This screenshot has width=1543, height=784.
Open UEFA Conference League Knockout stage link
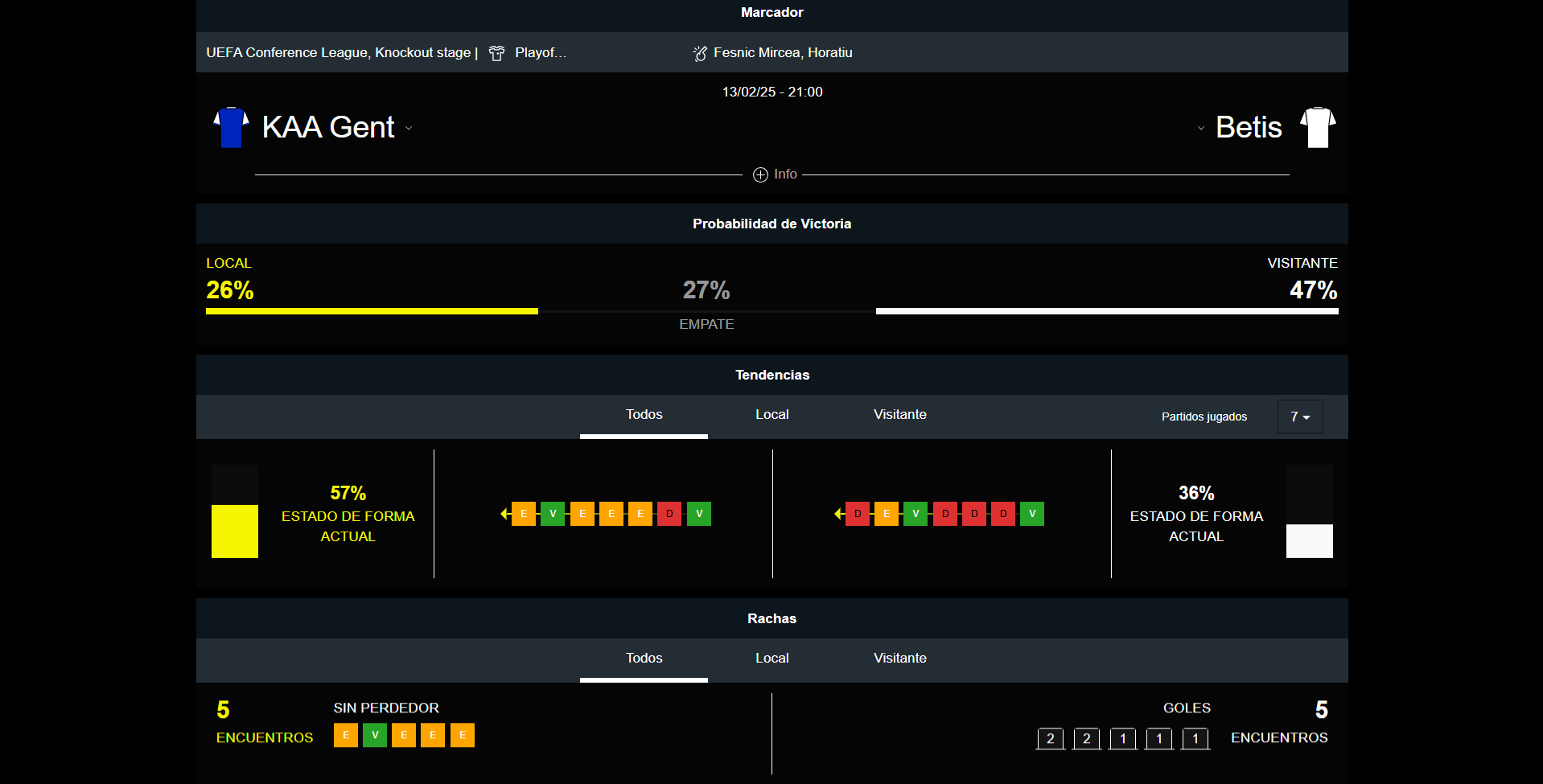(338, 53)
